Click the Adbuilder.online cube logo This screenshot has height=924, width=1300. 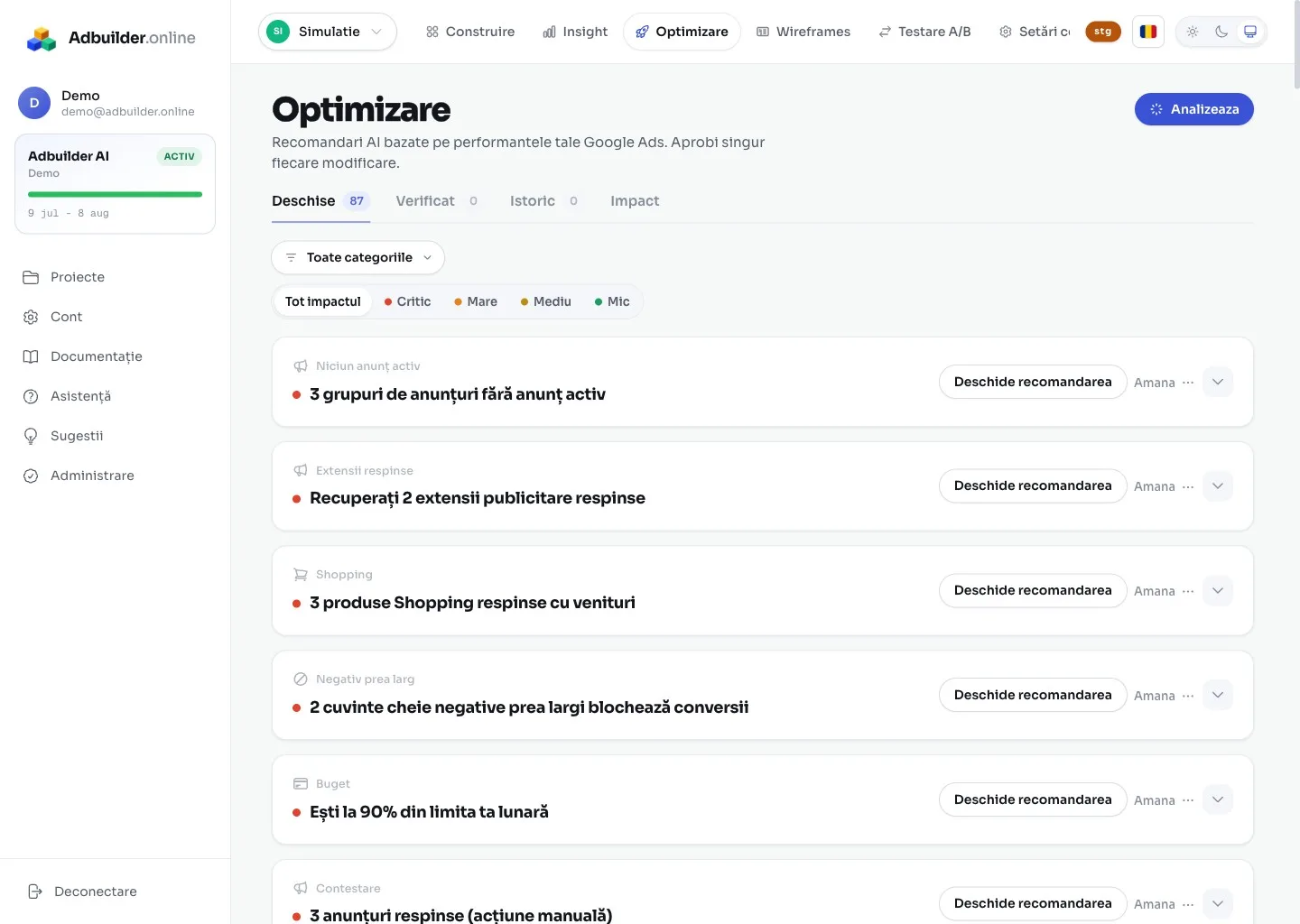pyautogui.click(x=42, y=39)
